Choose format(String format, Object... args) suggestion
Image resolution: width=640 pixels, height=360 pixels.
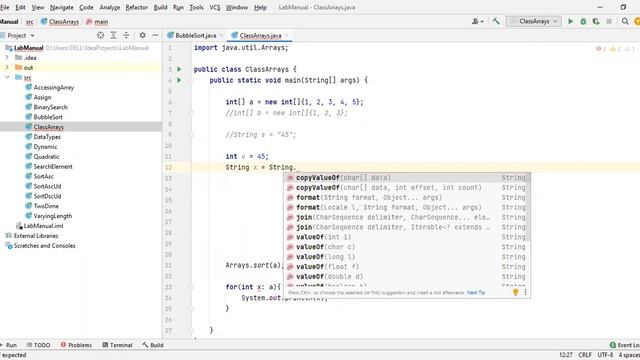405,198
